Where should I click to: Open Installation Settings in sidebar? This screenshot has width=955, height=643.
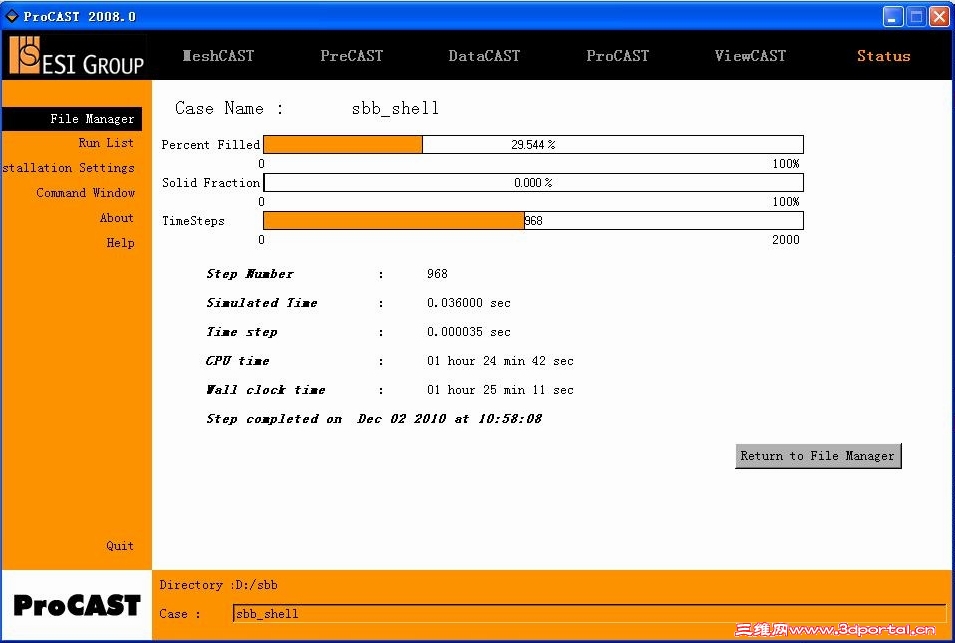point(68,167)
